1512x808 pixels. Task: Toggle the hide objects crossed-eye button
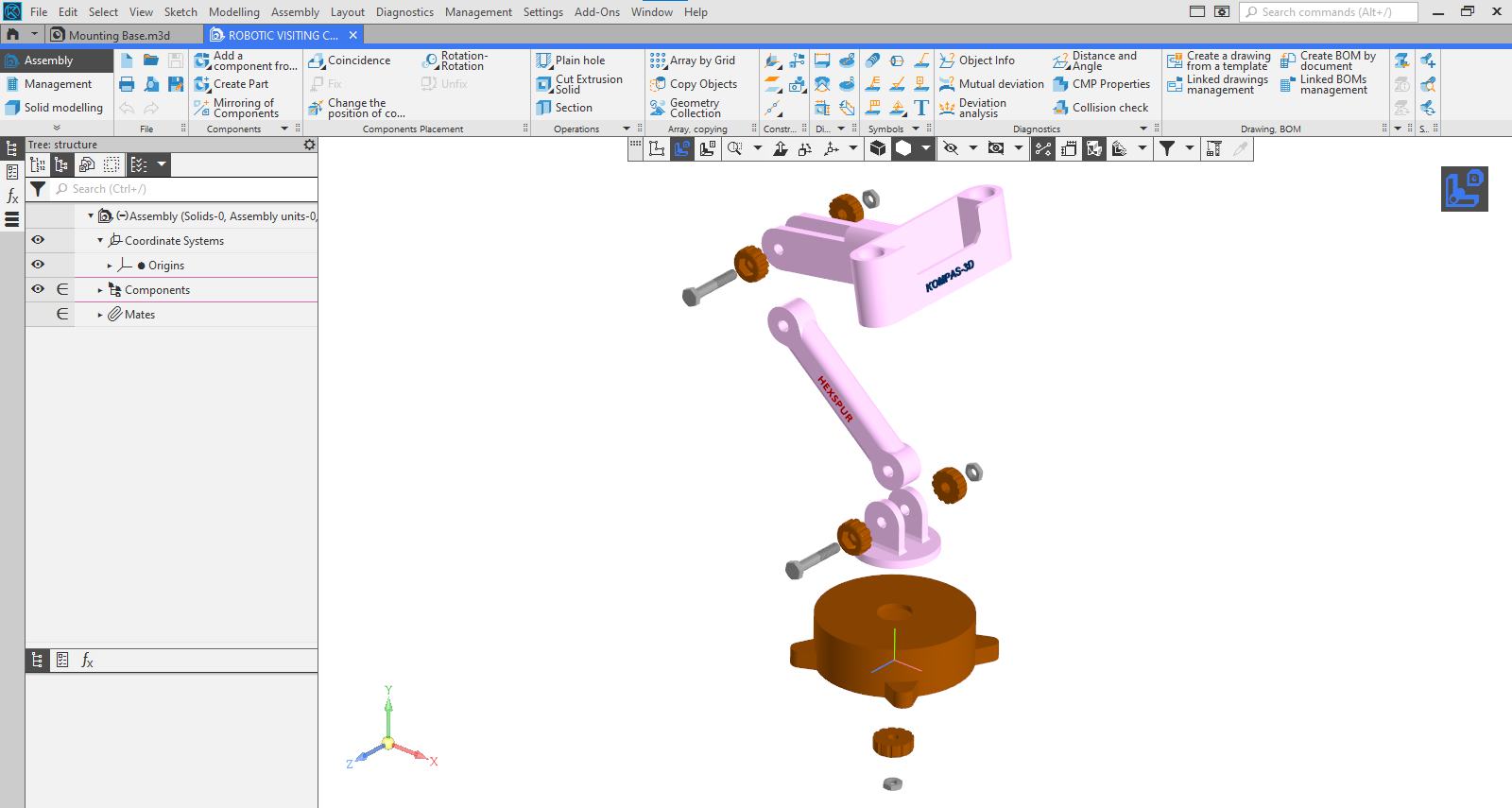pos(951,148)
